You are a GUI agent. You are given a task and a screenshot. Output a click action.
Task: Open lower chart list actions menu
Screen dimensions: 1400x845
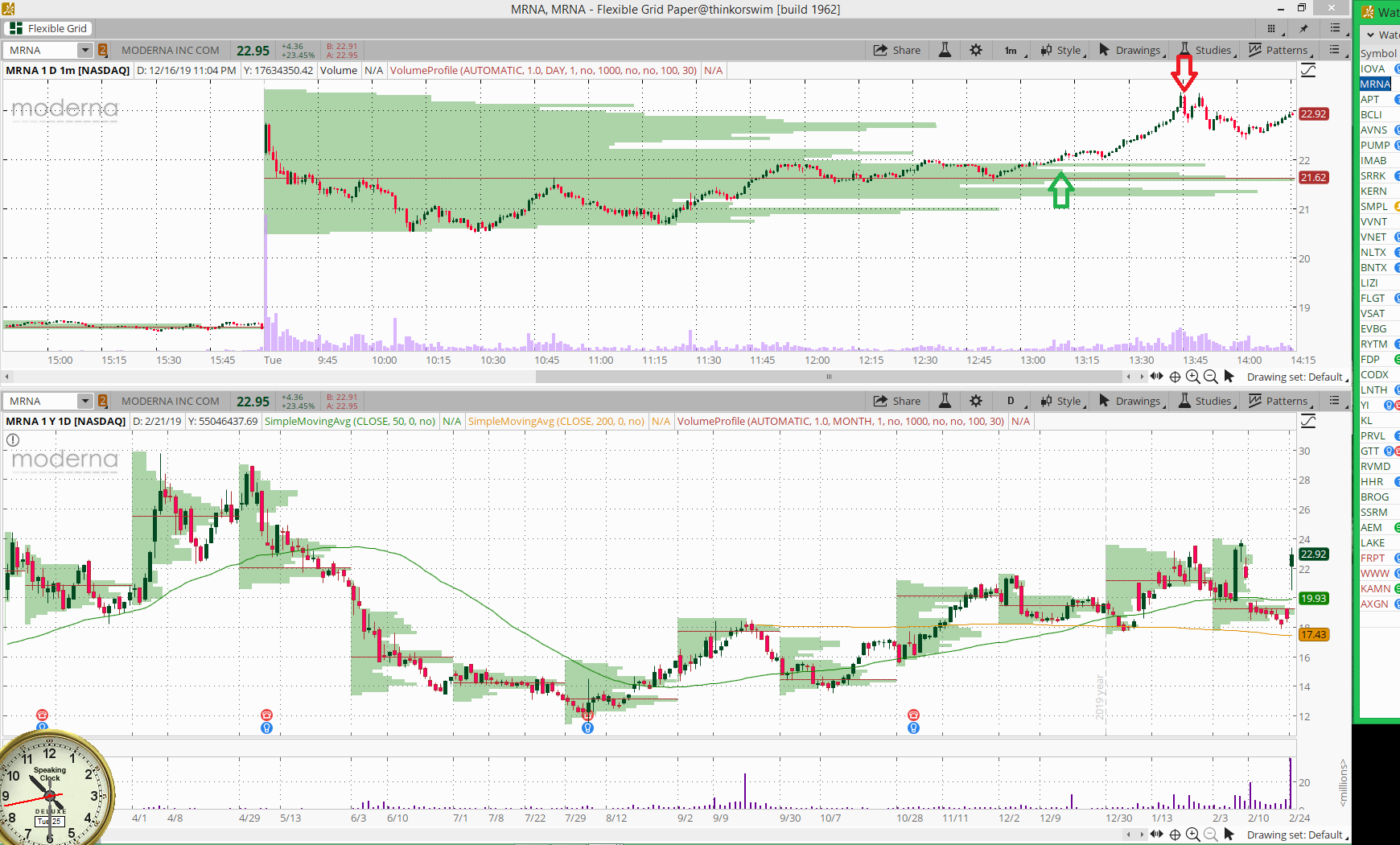(x=1335, y=401)
